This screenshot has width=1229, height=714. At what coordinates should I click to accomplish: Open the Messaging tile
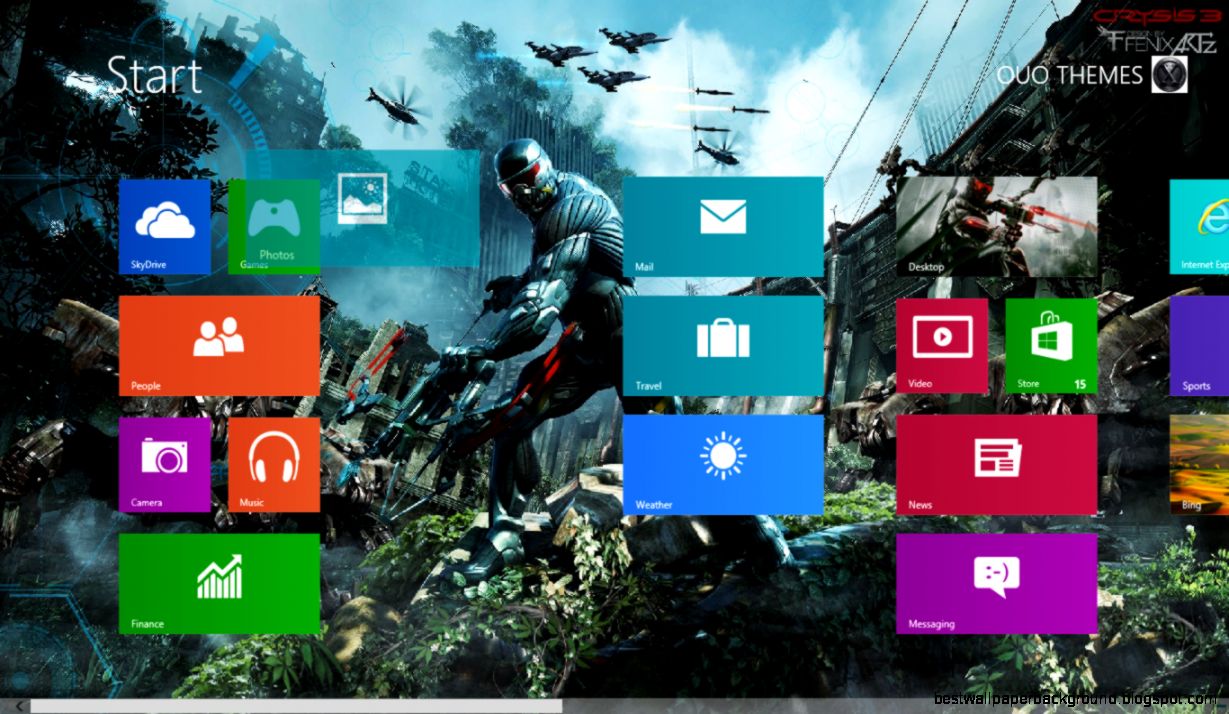tap(996, 584)
